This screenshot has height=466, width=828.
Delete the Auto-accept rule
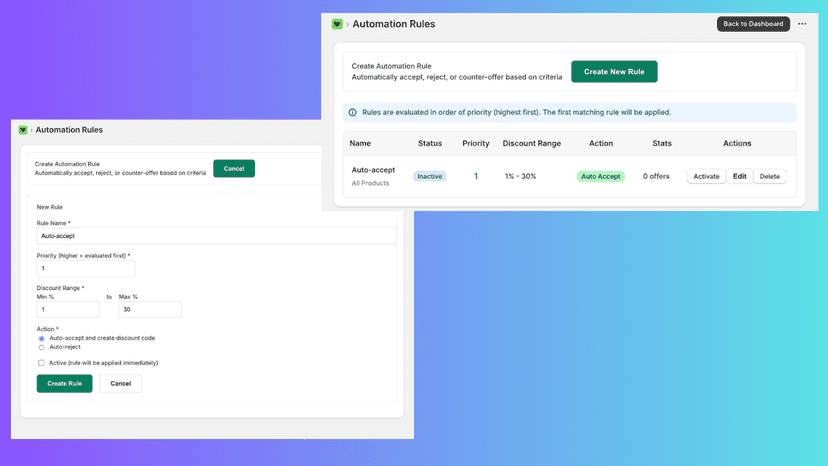tap(769, 176)
